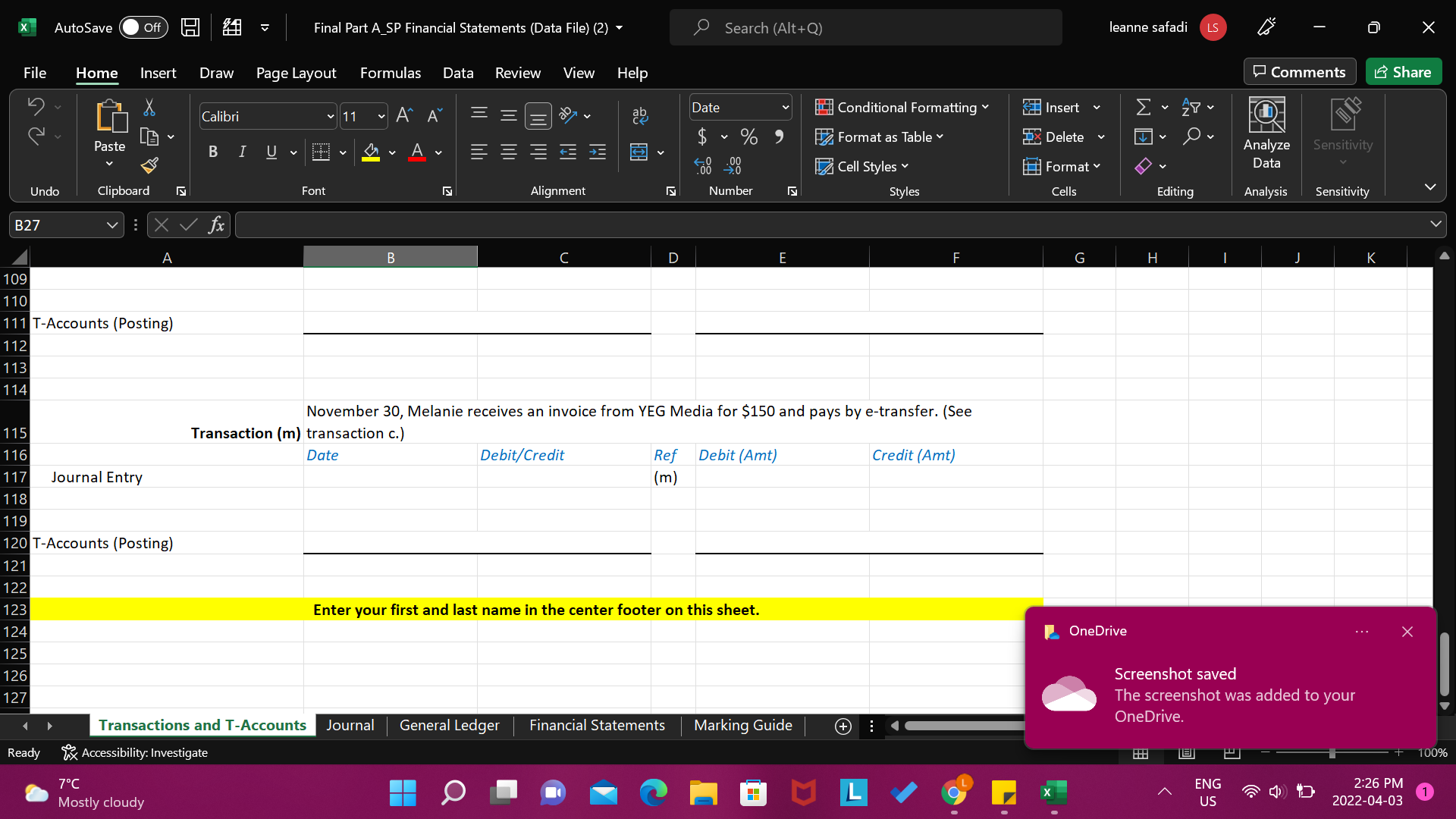Toggle AutoSave off switch to on
The height and width of the screenshot is (819, 1456).
click(x=143, y=27)
